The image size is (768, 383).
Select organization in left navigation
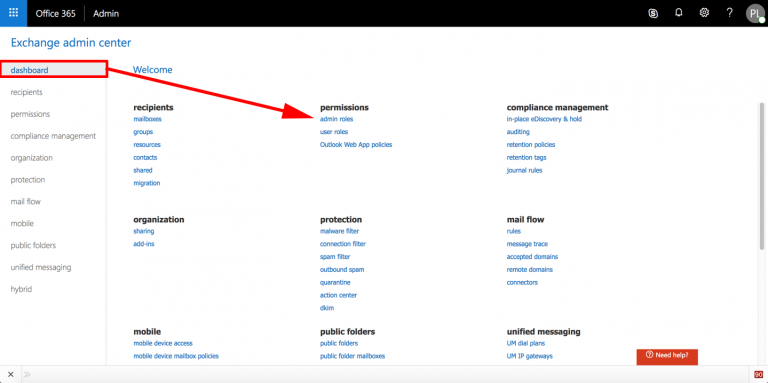[32, 158]
